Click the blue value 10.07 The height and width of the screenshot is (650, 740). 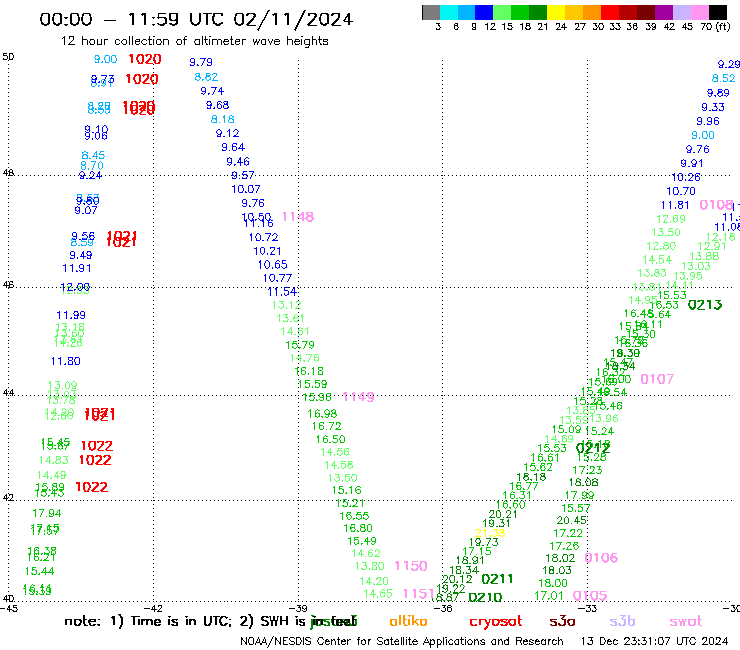[x=245, y=189]
